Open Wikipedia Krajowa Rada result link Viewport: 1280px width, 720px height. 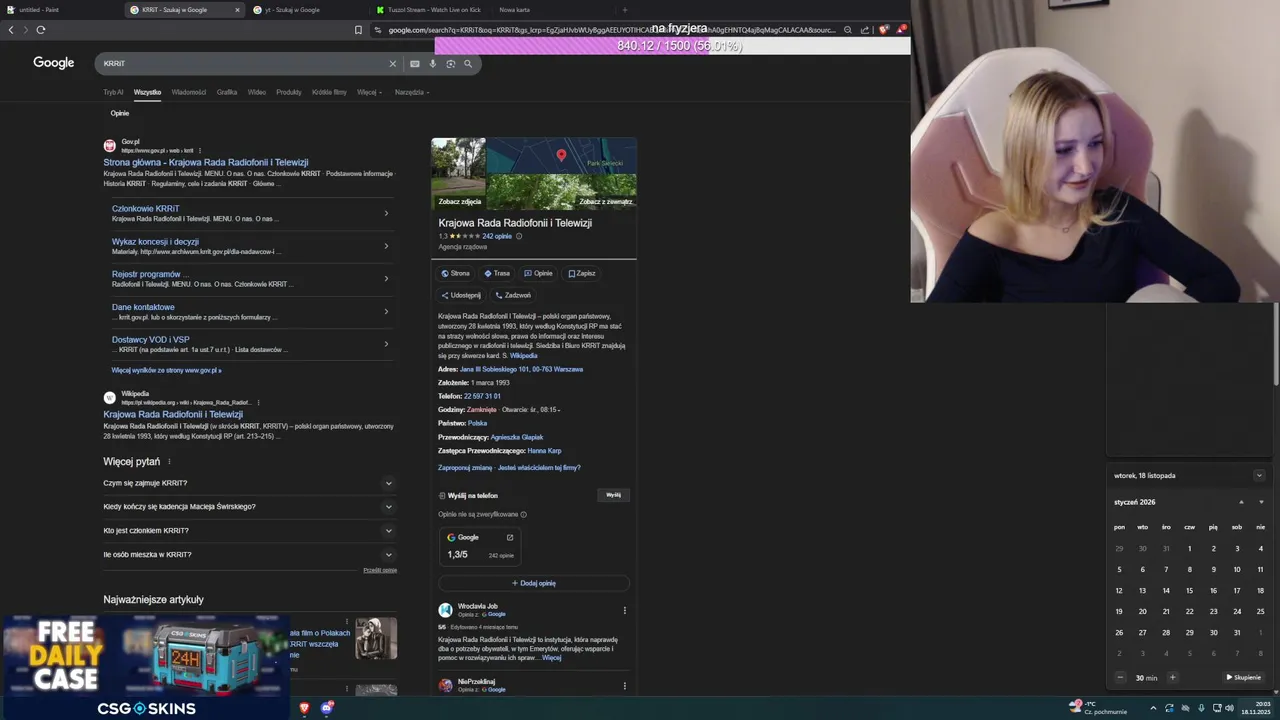[173, 414]
